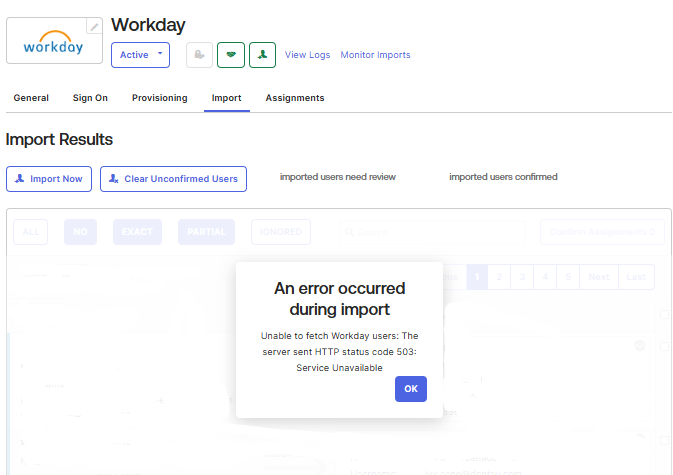This screenshot has height=475, width=673.
Task: Select the PARTIAL match filter
Action: pyautogui.click(x=206, y=232)
